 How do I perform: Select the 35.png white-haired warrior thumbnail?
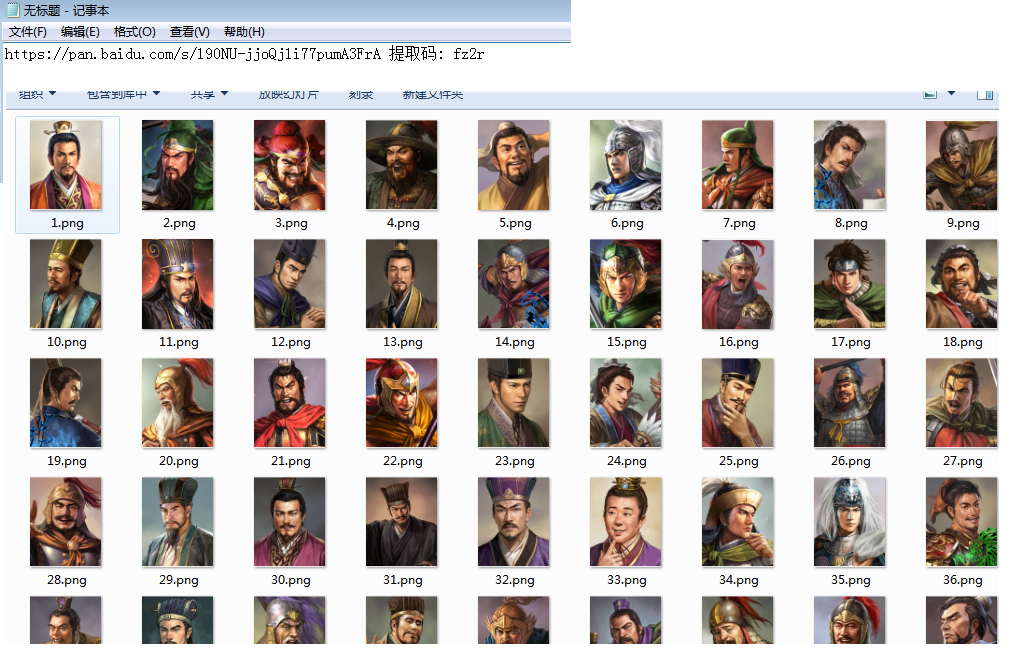(x=850, y=522)
